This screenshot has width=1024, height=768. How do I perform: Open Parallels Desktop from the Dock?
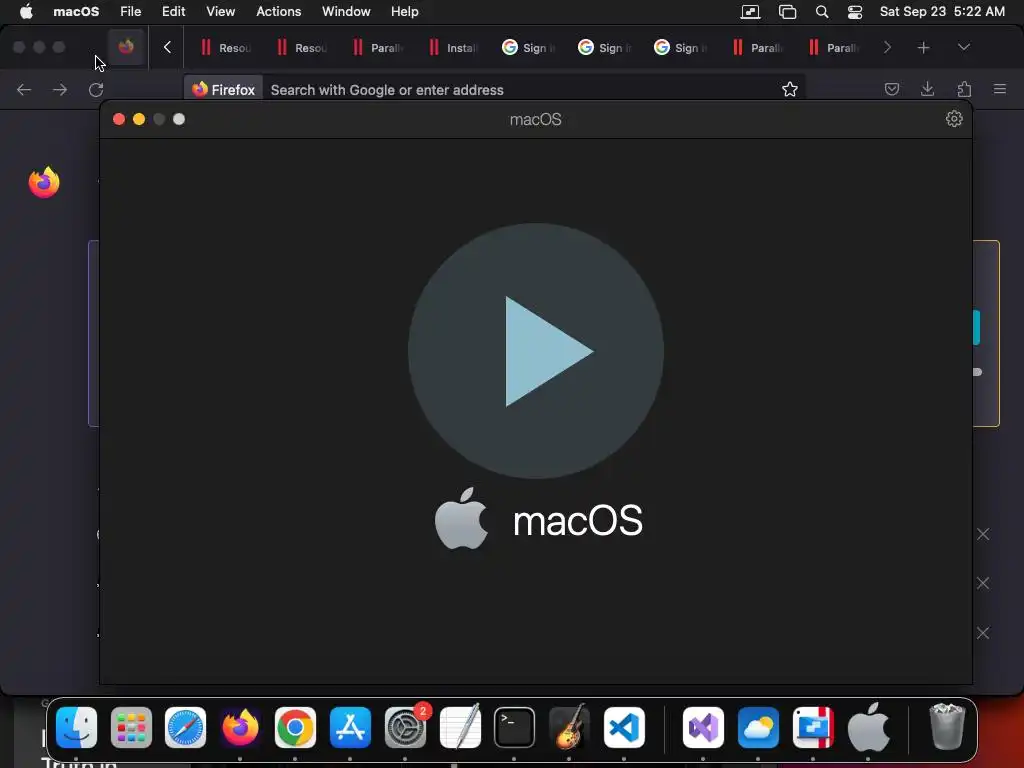click(813, 727)
